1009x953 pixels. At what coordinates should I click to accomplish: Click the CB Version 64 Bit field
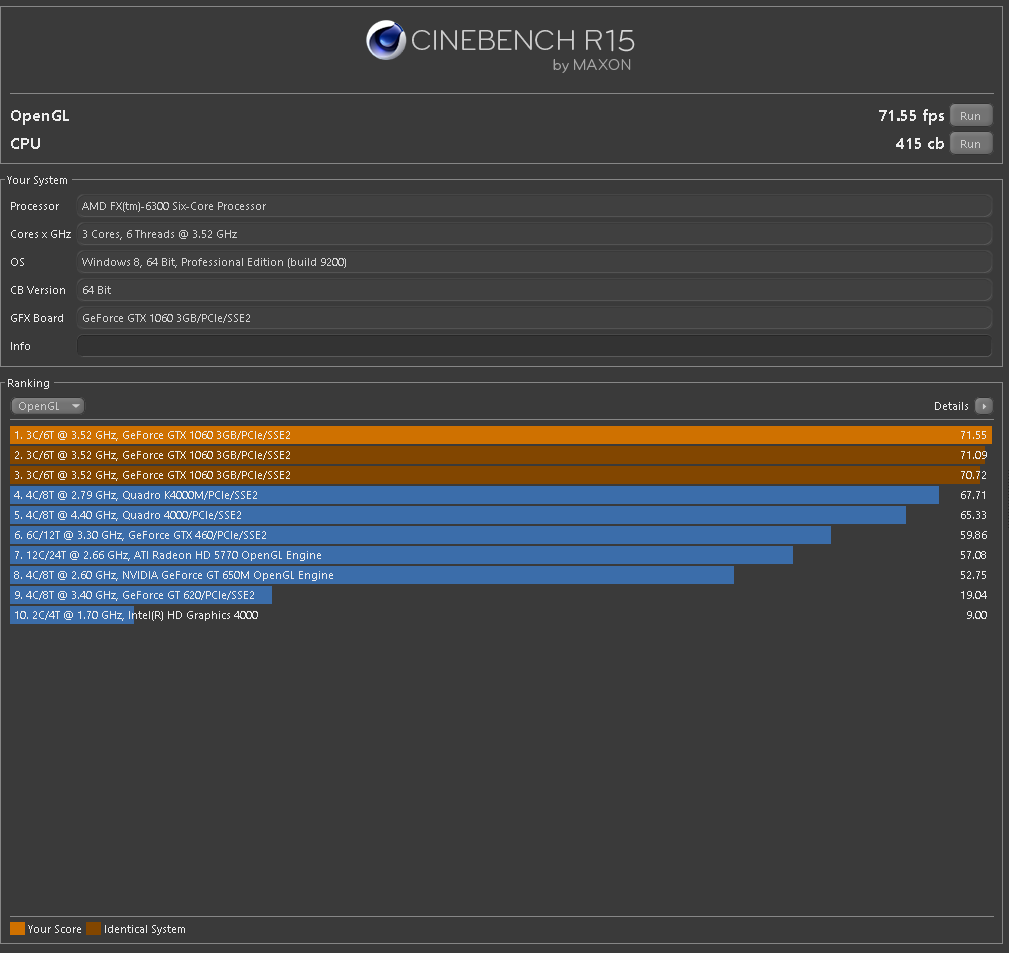point(533,290)
